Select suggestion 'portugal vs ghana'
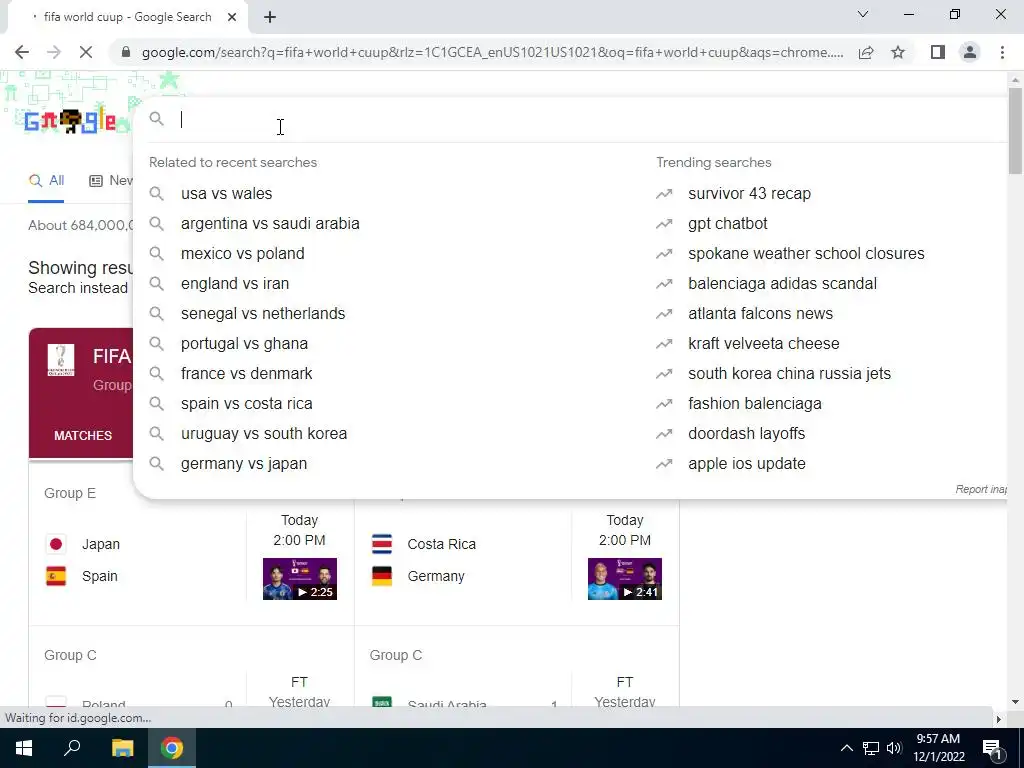Viewport: 1024px width, 768px height. pos(244,344)
